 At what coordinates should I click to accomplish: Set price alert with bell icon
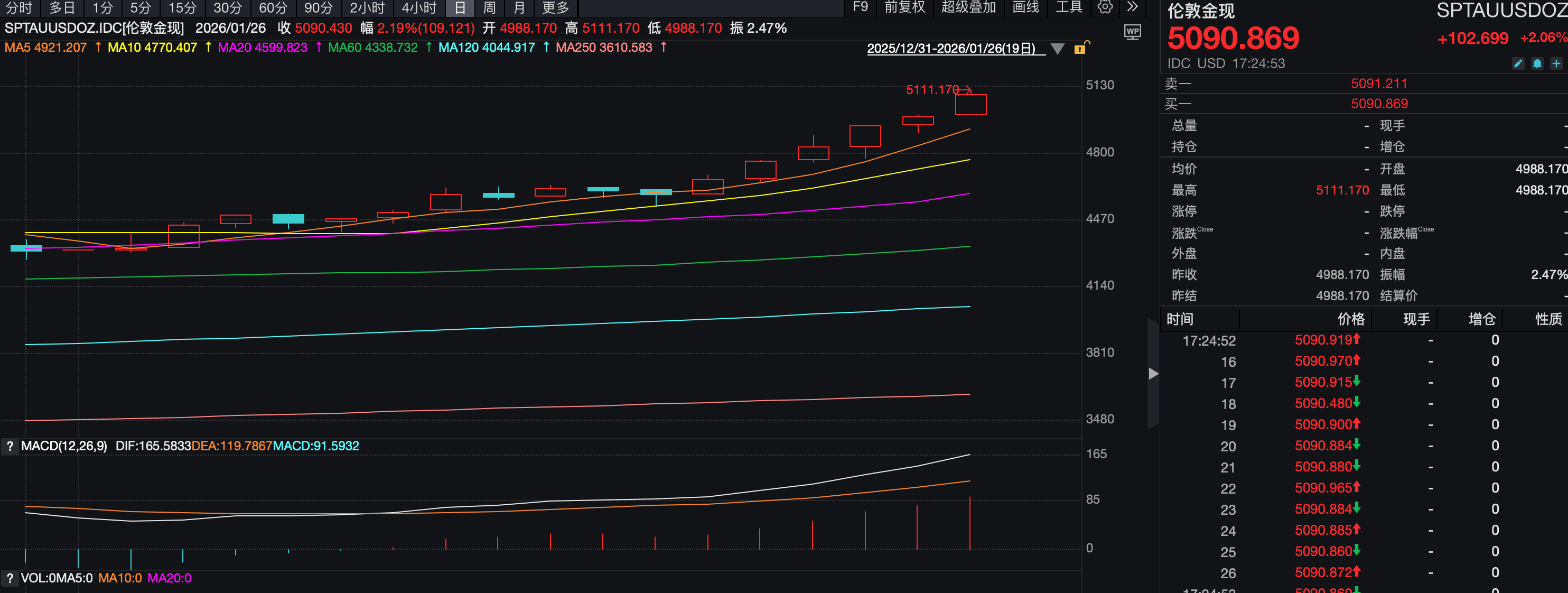tap(1537, 64)
